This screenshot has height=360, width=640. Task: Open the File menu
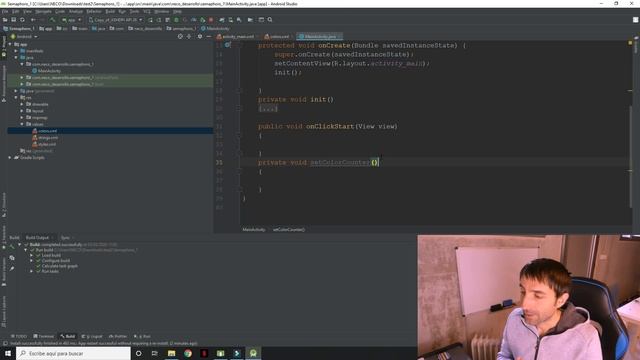[x=4, y=11]
